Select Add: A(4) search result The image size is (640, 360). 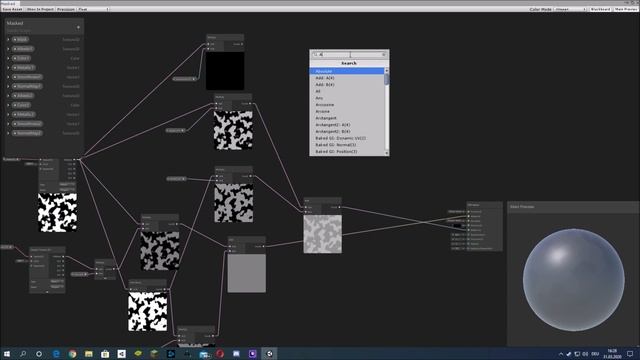click(x=347, y=78)
